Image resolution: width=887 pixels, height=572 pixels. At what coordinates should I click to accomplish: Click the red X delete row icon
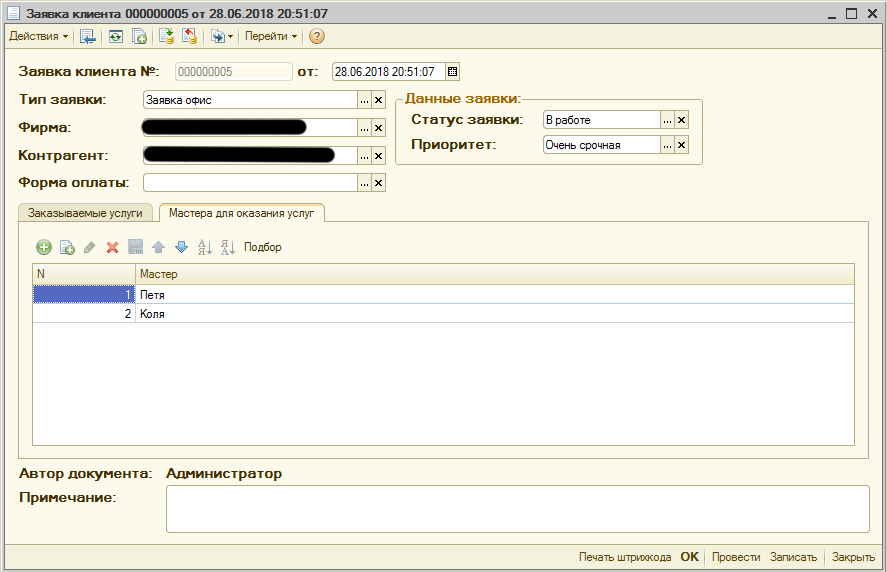pos(112,247)
